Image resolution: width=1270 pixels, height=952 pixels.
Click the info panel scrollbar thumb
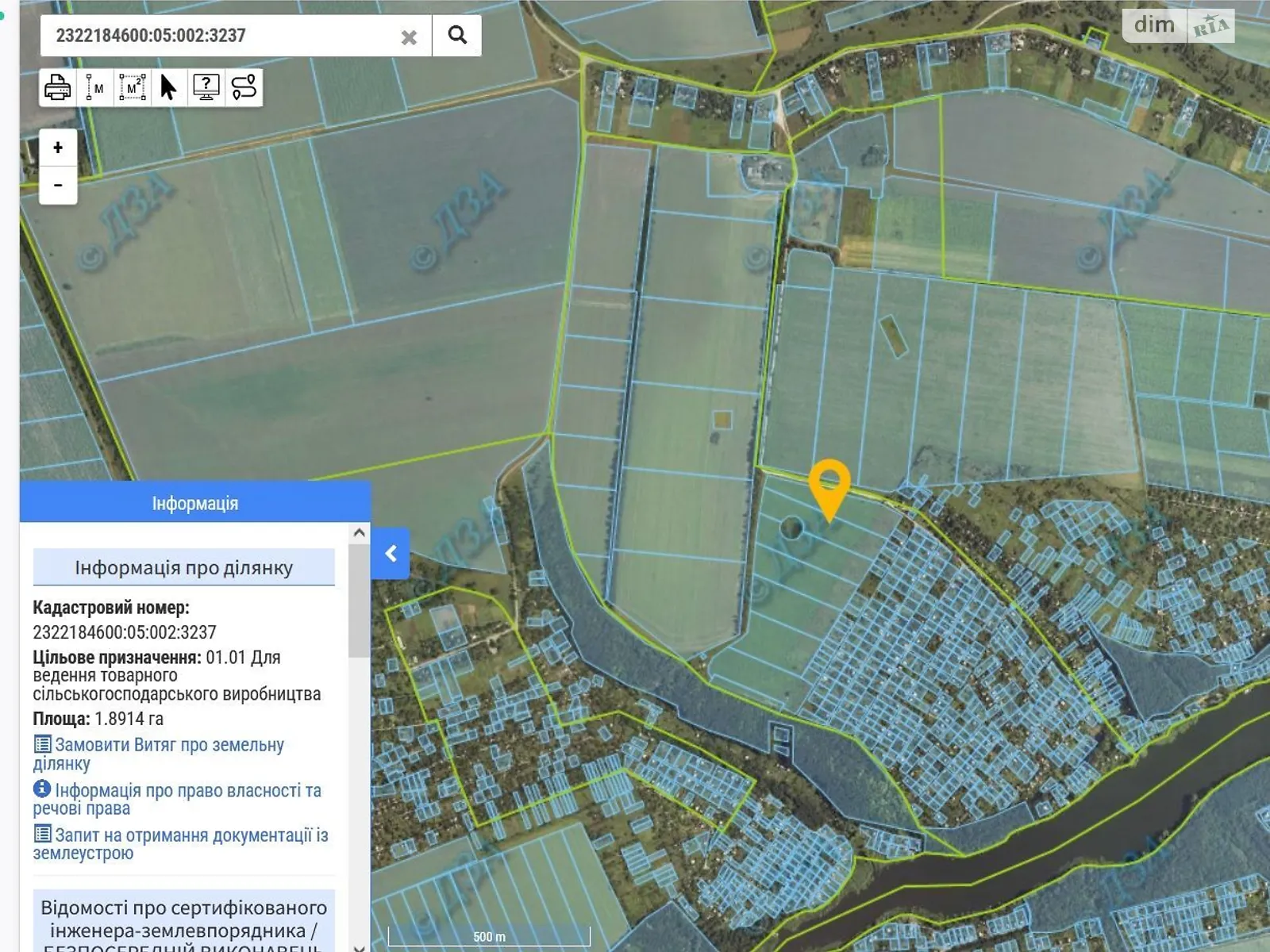tap(359, 603)
